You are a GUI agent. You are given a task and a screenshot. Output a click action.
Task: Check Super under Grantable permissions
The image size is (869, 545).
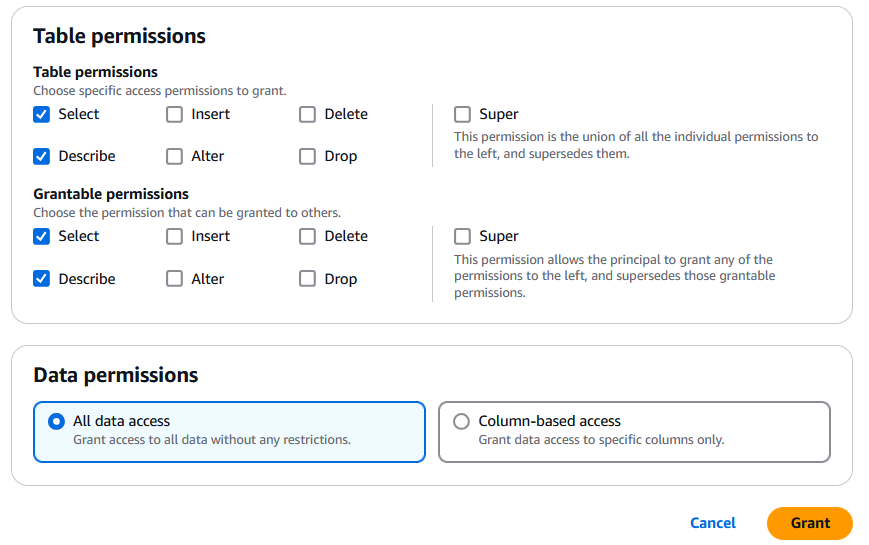pyautogui.click(x=462, y=237)
